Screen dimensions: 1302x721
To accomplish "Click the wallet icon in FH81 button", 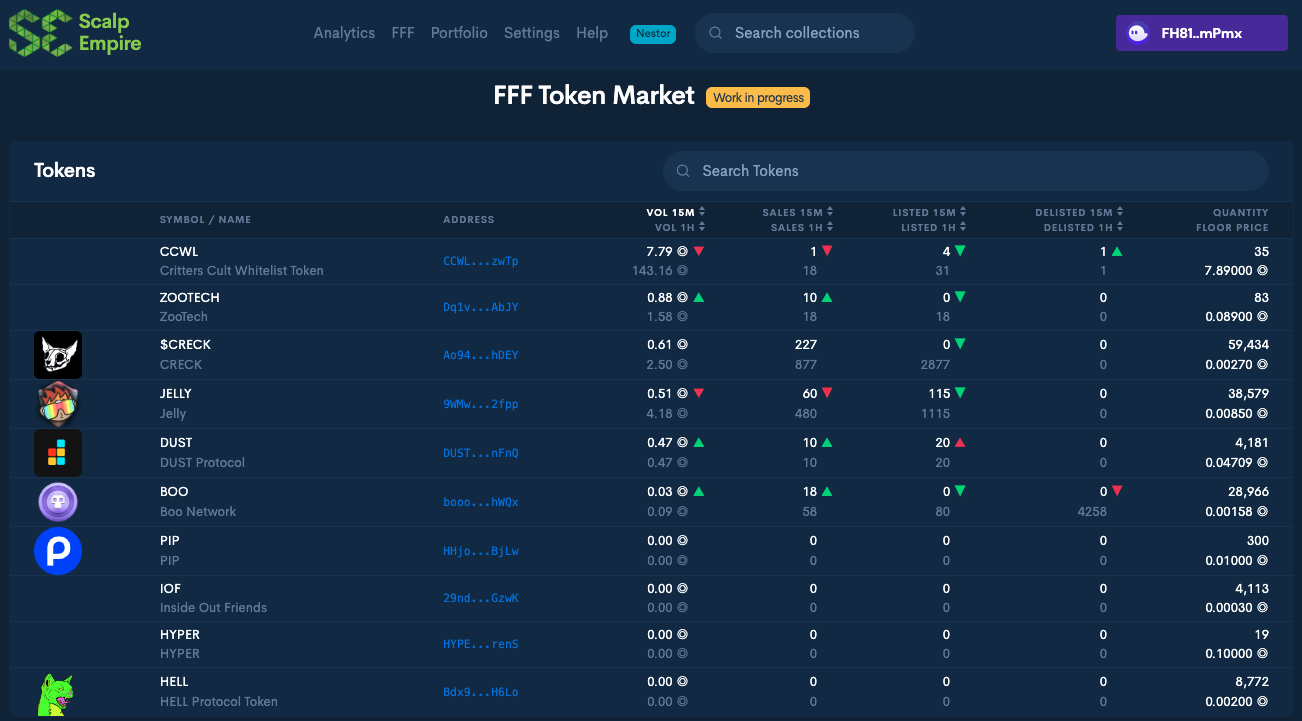I will tap(1138, 33).
